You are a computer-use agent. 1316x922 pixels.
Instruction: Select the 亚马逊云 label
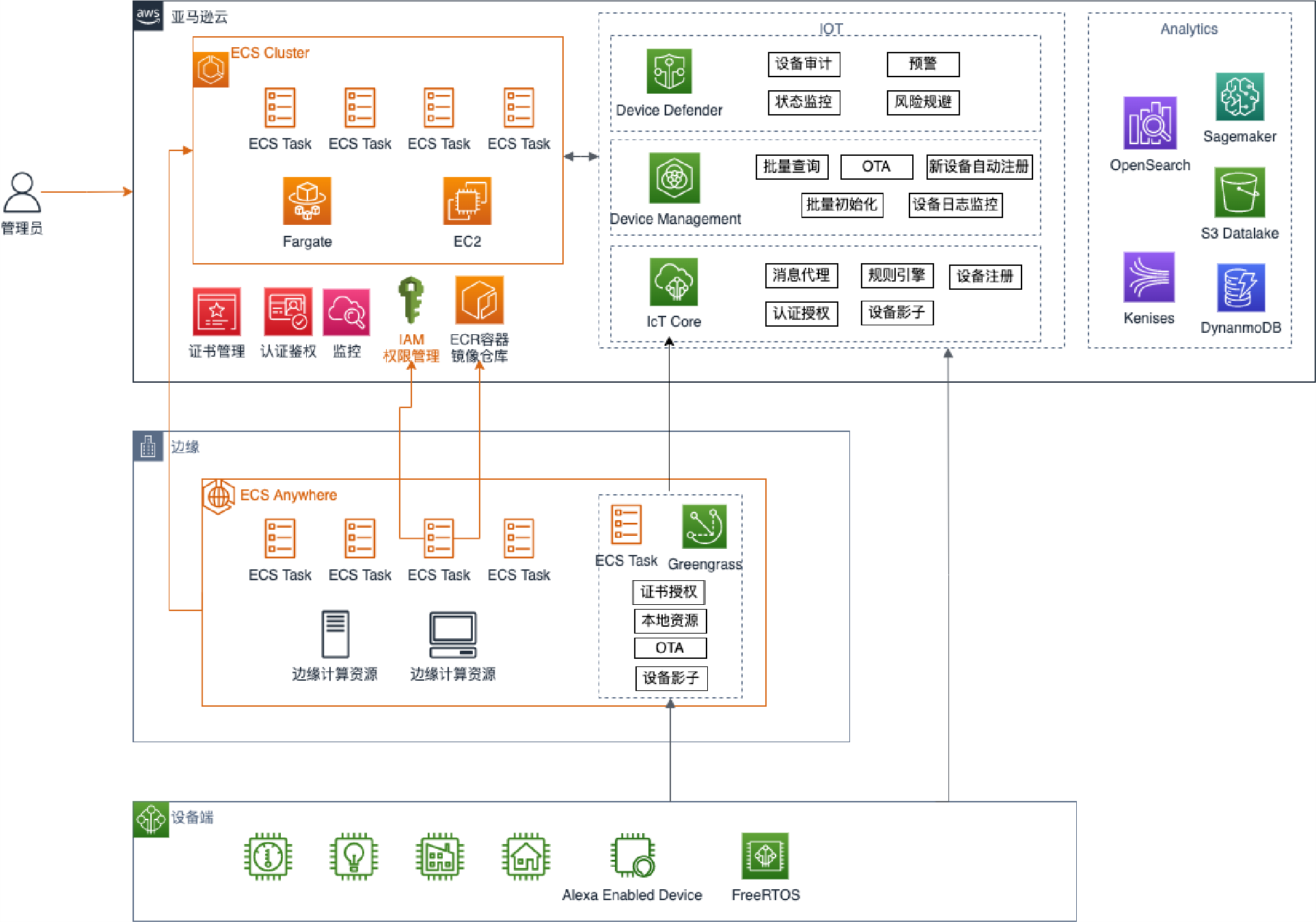coord(200,17)
